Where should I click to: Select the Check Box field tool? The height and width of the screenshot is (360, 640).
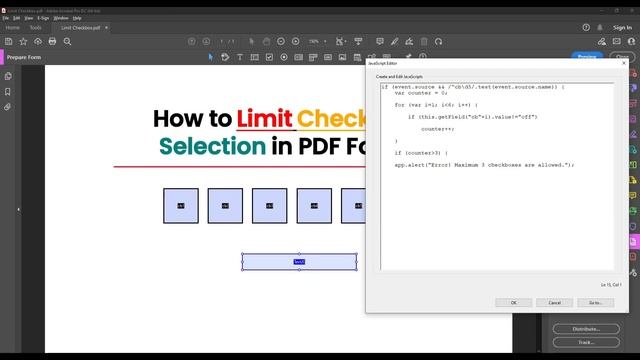pyautogui.click(x=269, y=58)
